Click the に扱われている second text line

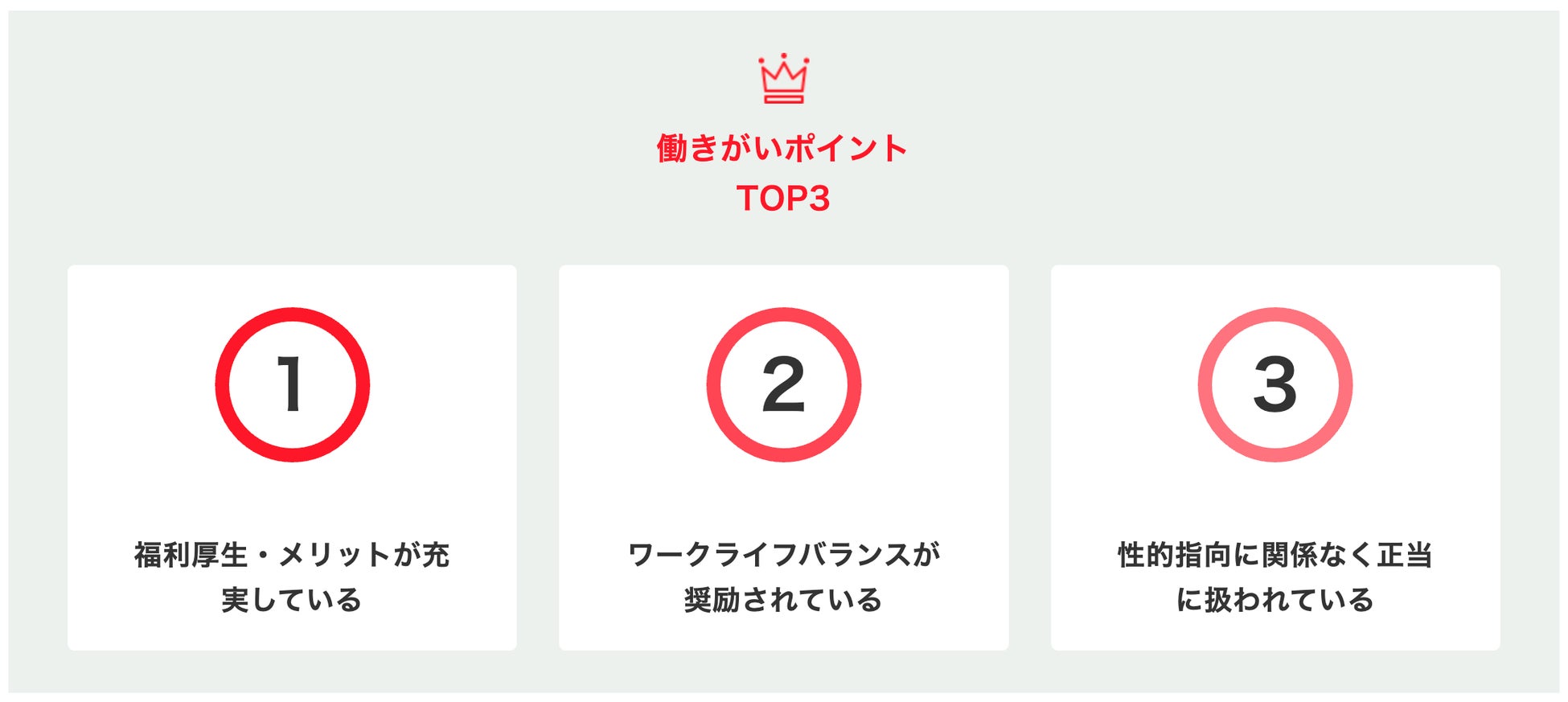[x=1275, y=600]
